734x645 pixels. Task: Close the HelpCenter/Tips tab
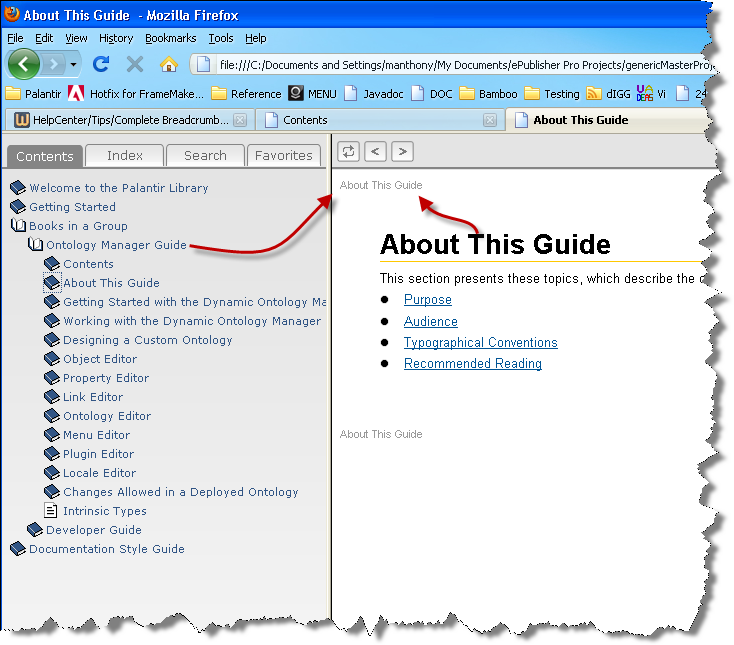[239, 120]
